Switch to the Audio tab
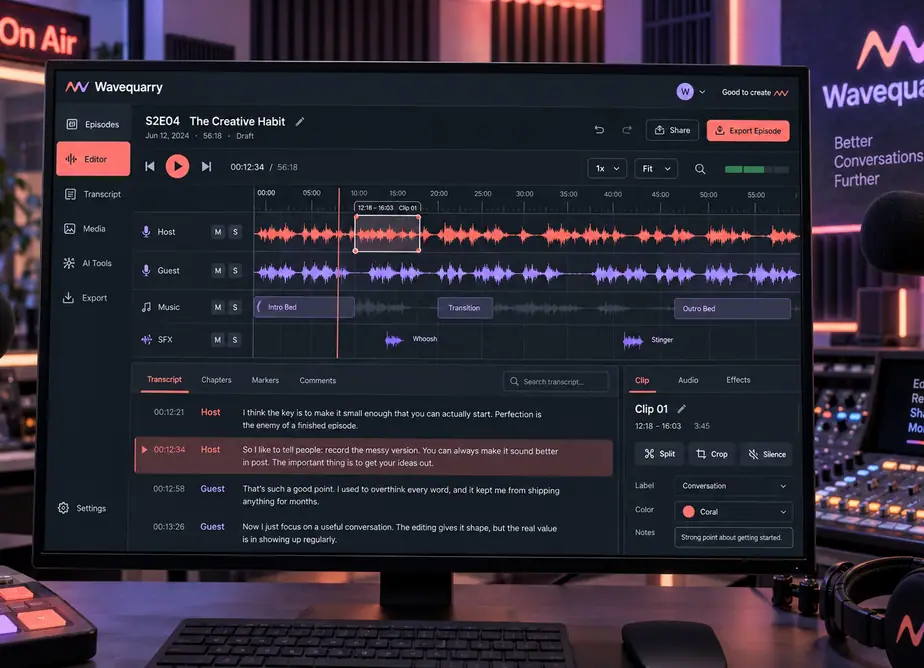The width and height of the screenshot is (924, 668). (x=688, y=380)
